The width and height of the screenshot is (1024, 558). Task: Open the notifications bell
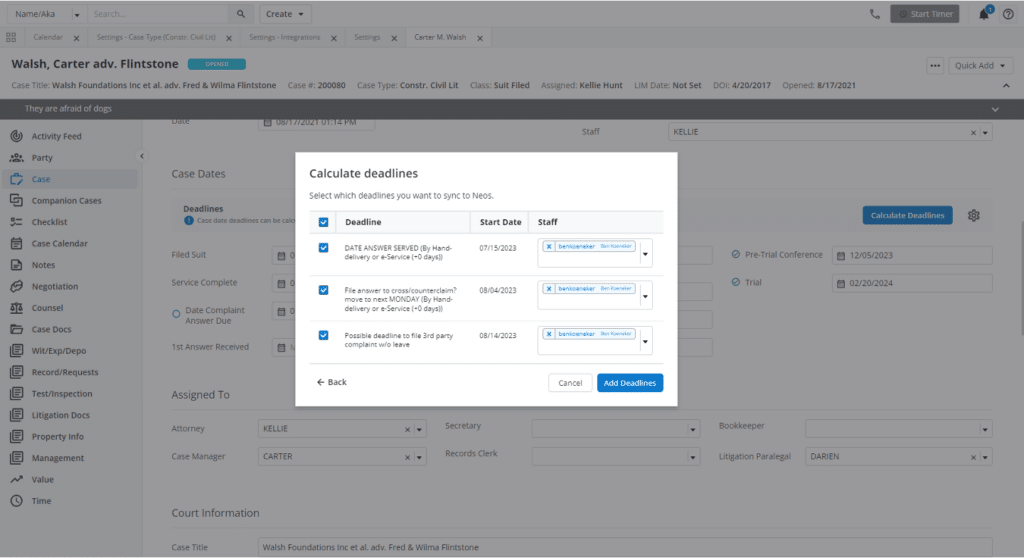[x=984, y=14]
